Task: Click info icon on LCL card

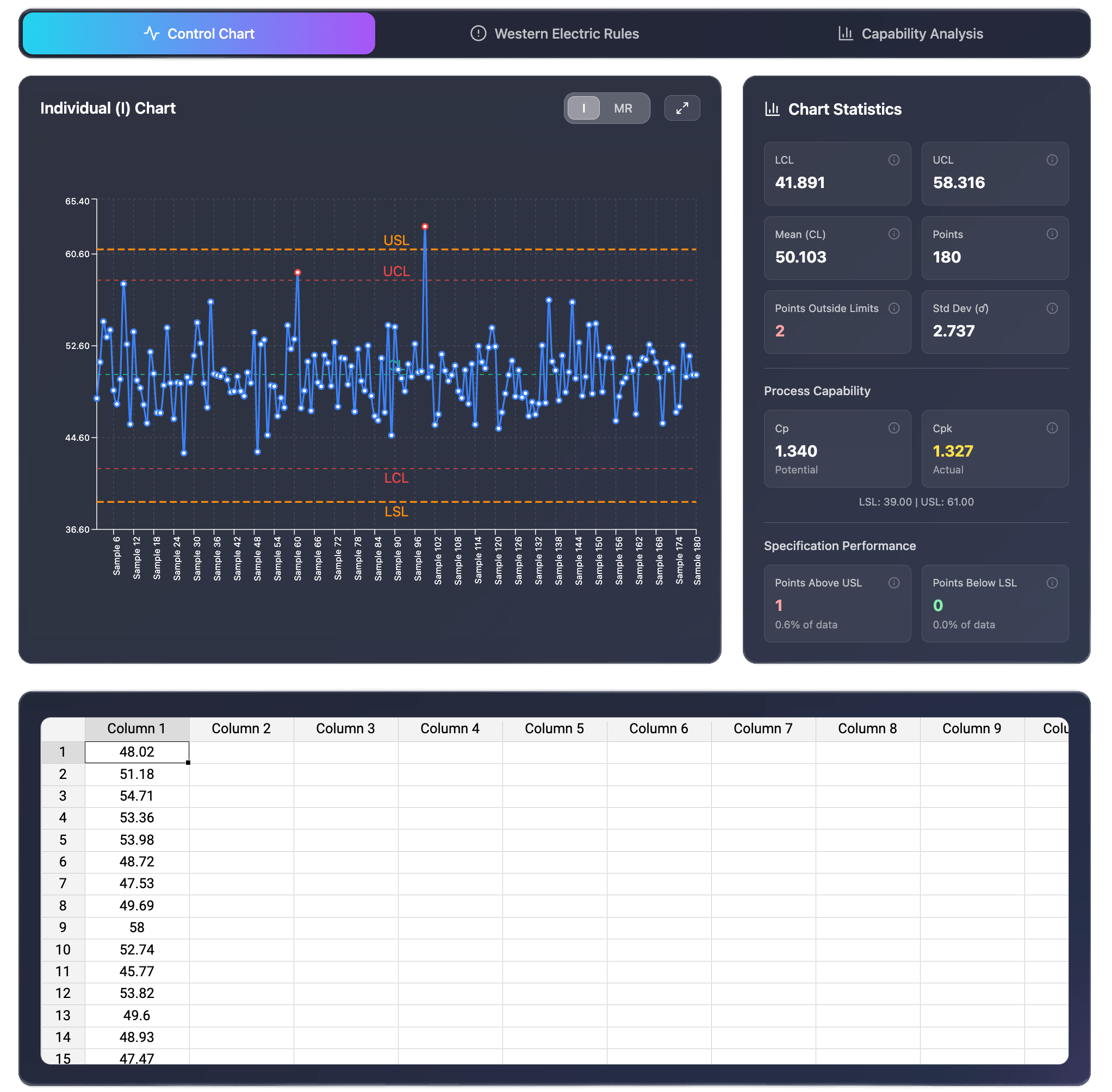Action: coord(893,160)
